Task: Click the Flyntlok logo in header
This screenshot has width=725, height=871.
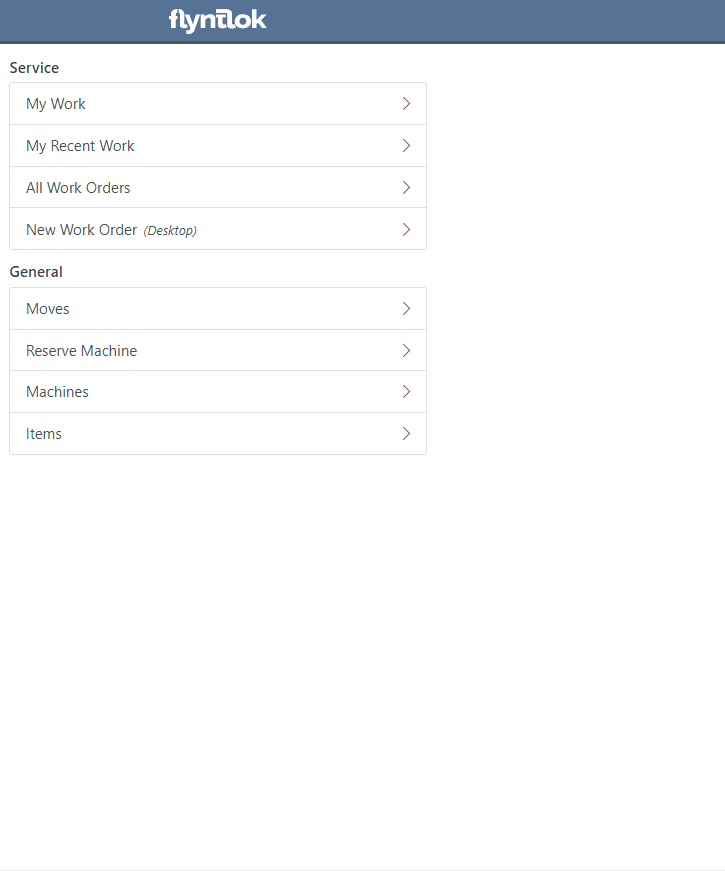Action: click(x=217, y=21)
